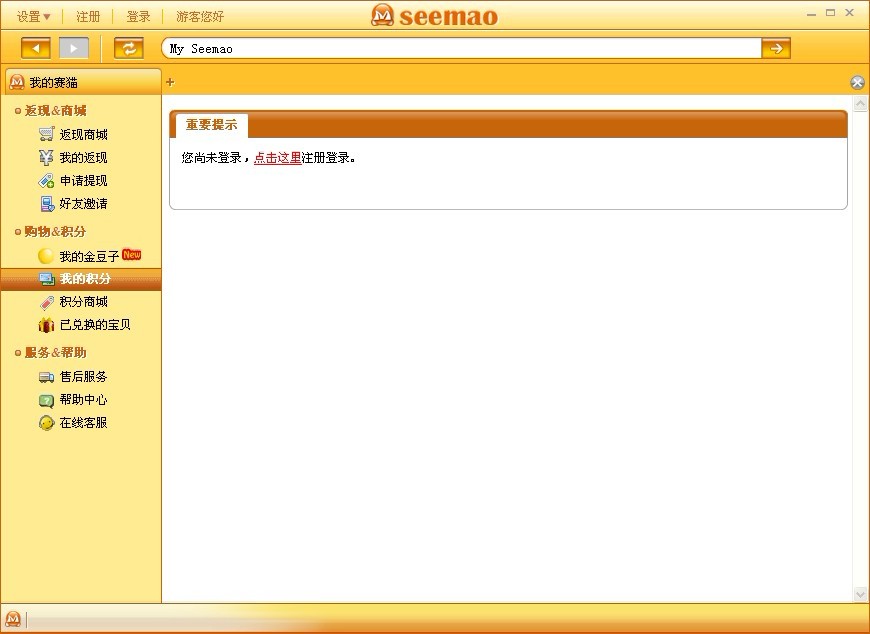Click the shopping cart icon for 返现商城
Screen dimensions: 870x634
tap(47, 134)
